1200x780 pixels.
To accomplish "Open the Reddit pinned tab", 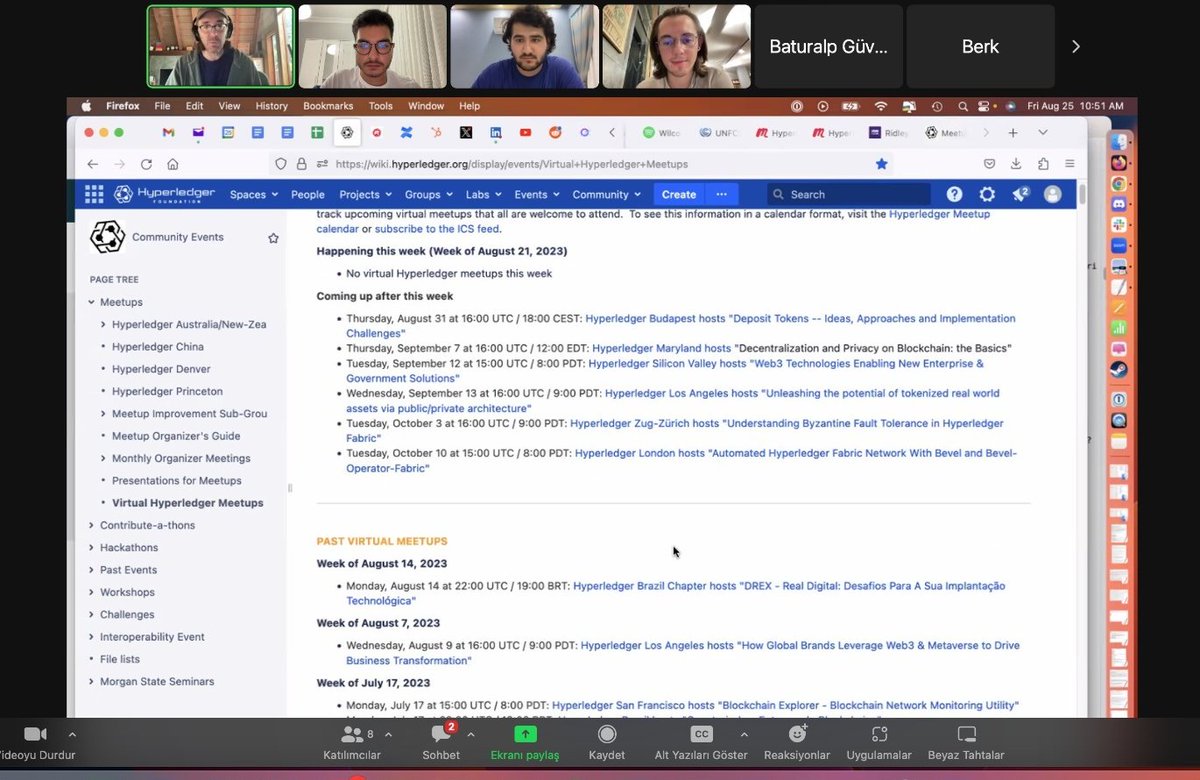I will point(555,132).
